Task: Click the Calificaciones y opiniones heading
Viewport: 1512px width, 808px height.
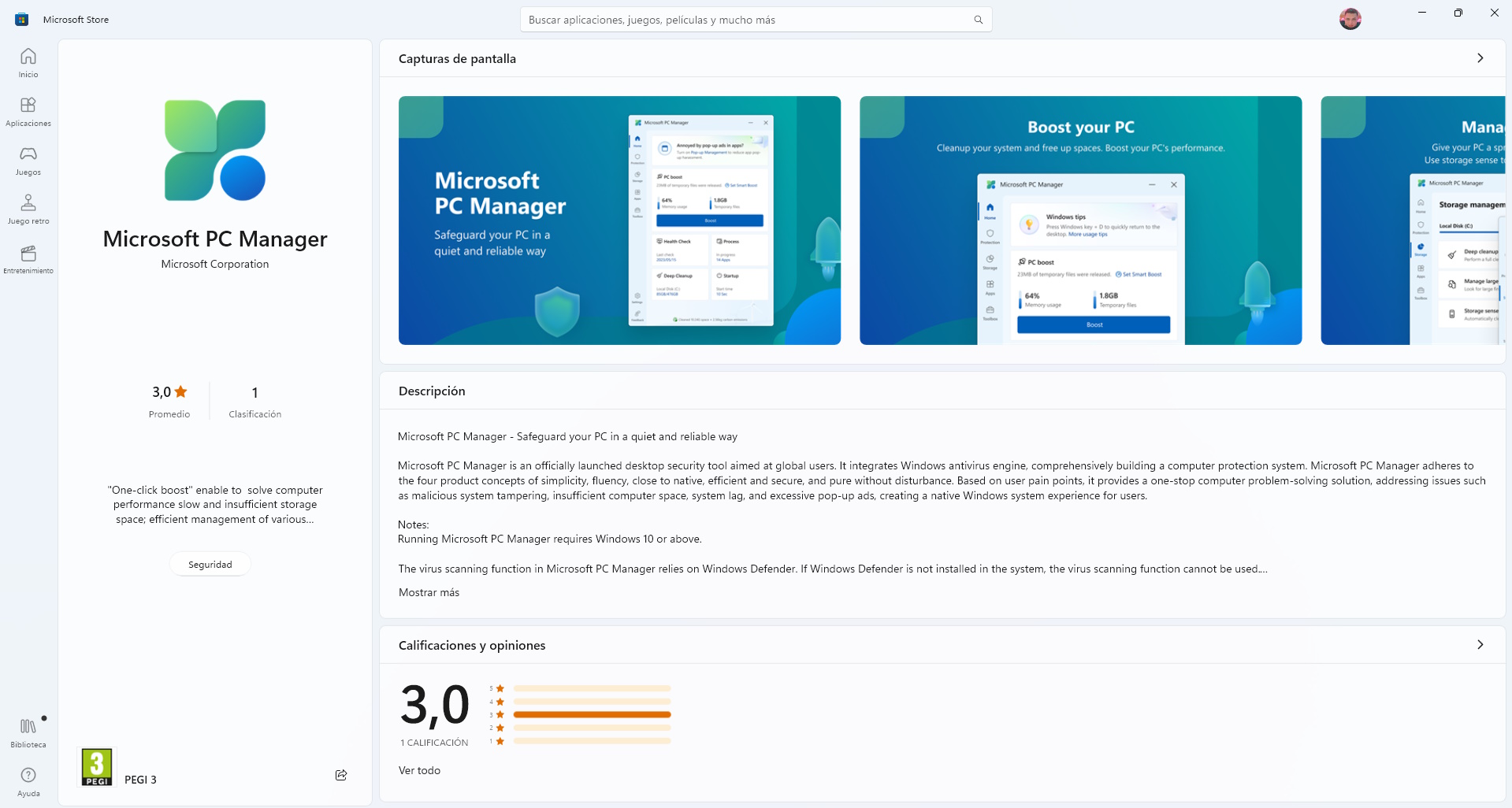Action: pyautogui.click(x=472, y=645)
